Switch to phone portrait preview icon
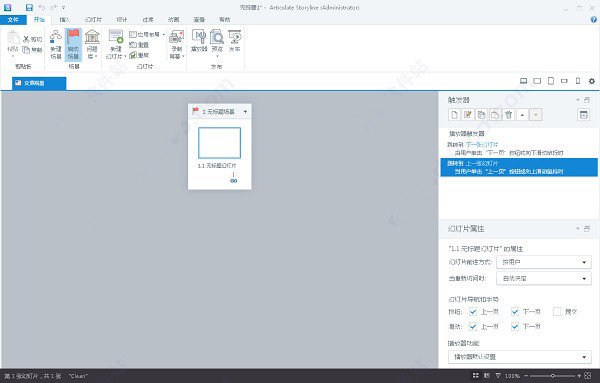Screen dimensions: 600x383 [578, 81]
